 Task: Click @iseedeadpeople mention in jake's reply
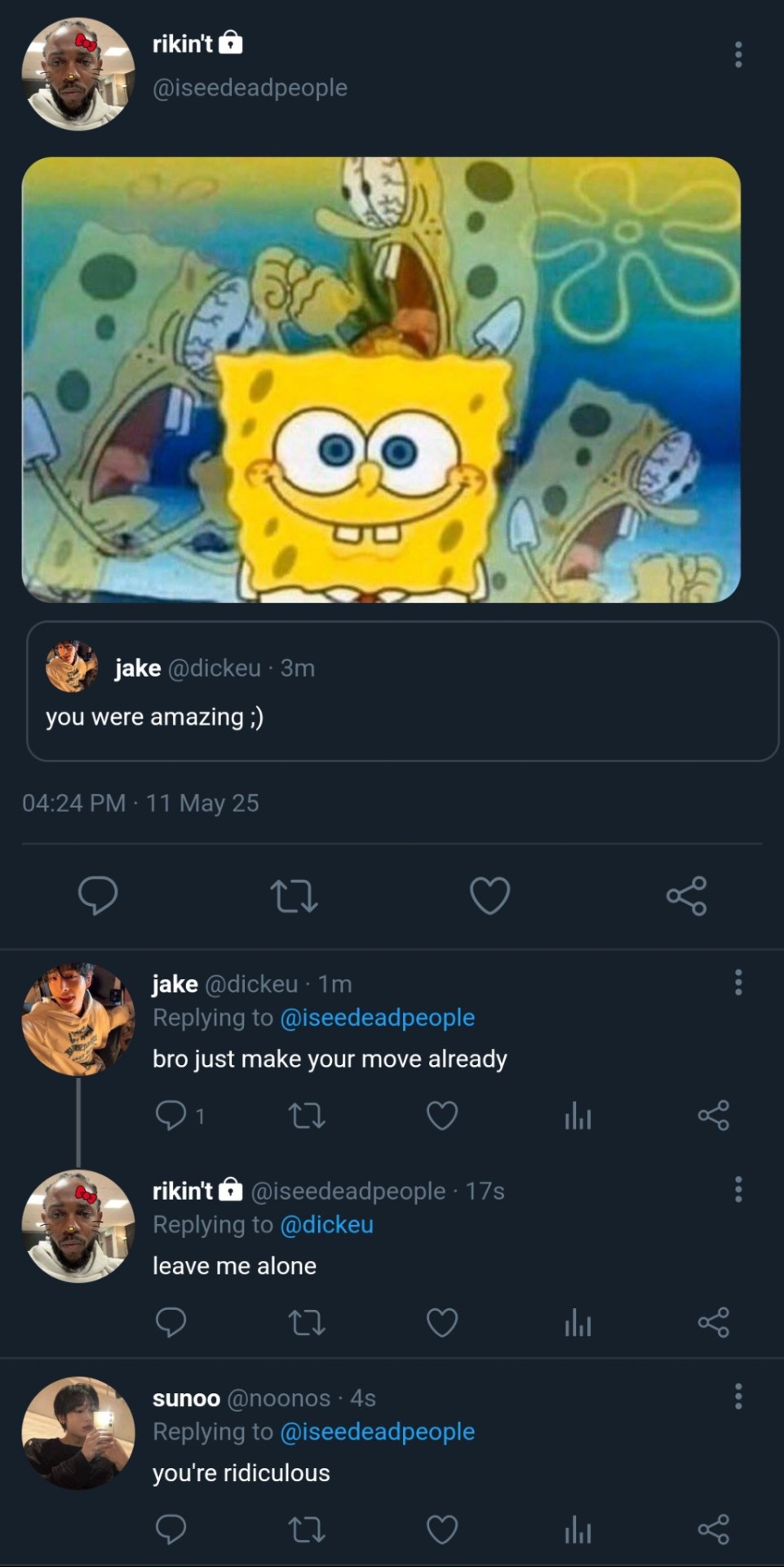tap(377, 1018)
